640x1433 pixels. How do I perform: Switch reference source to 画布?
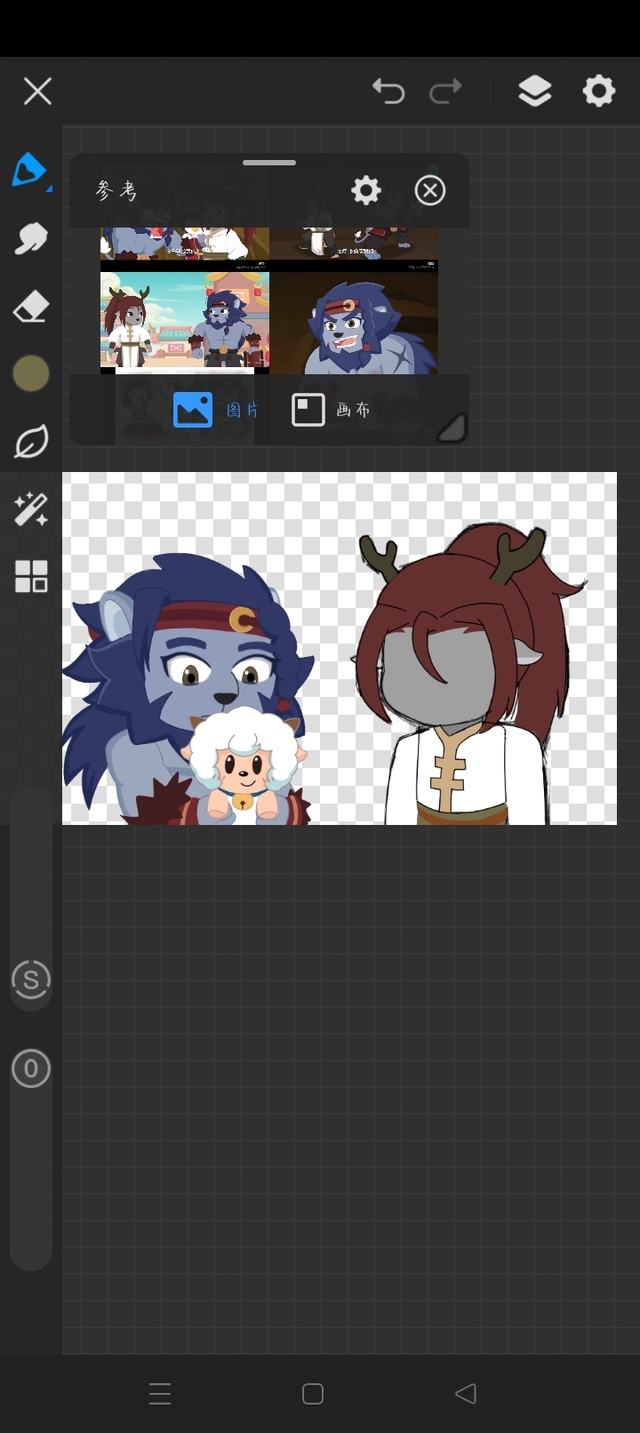coord(331,410)
